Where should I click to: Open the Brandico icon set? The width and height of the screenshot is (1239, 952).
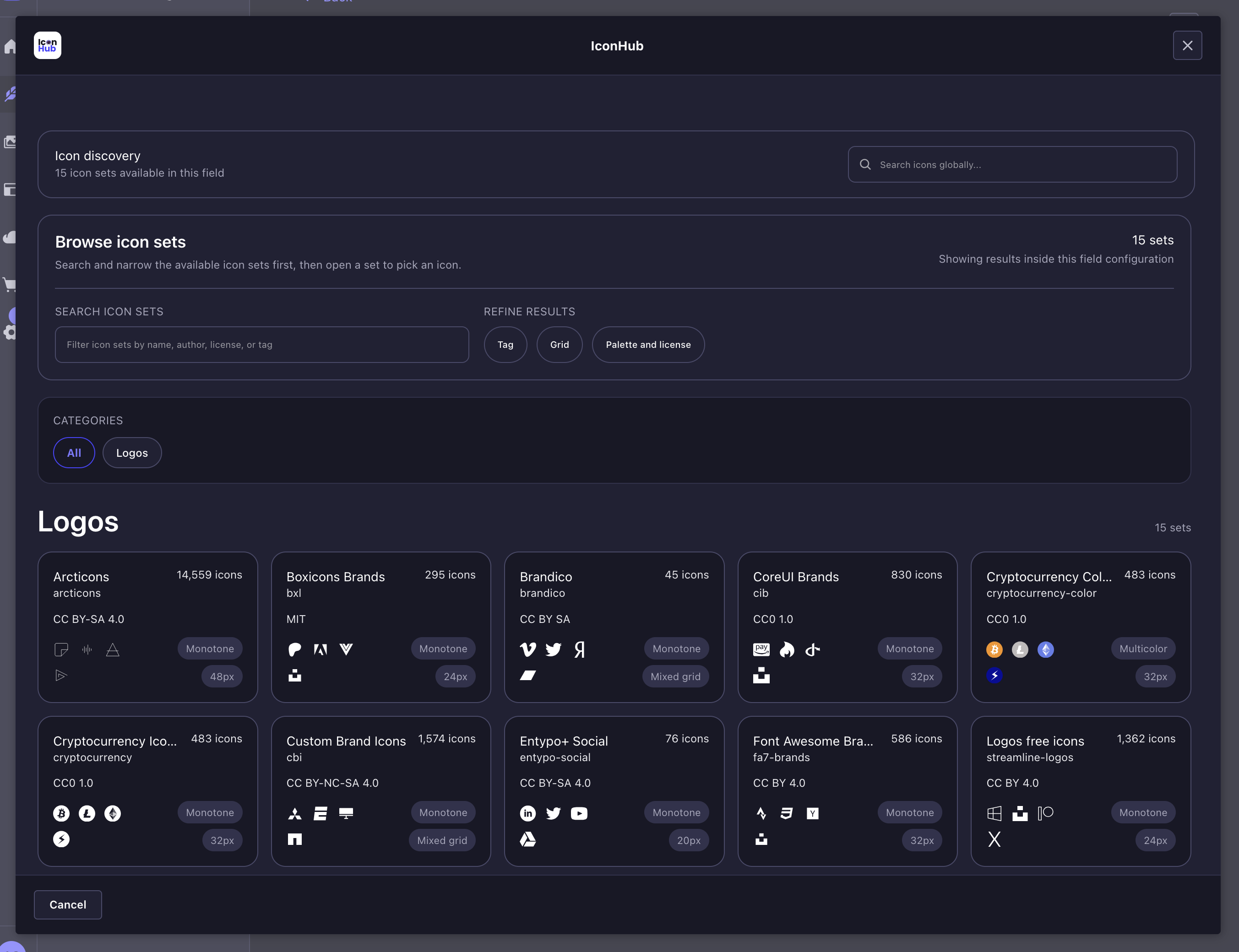point(614,627)
